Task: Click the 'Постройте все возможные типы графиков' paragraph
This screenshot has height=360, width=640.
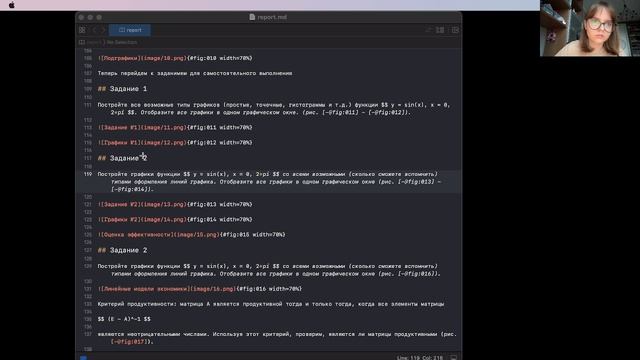Action: click(273, 109)
